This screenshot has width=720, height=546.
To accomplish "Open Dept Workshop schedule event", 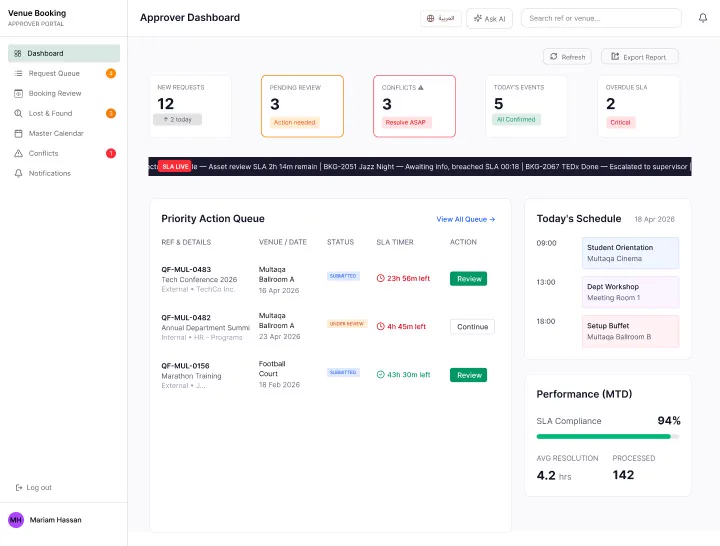I will click(x=630, y=292).
